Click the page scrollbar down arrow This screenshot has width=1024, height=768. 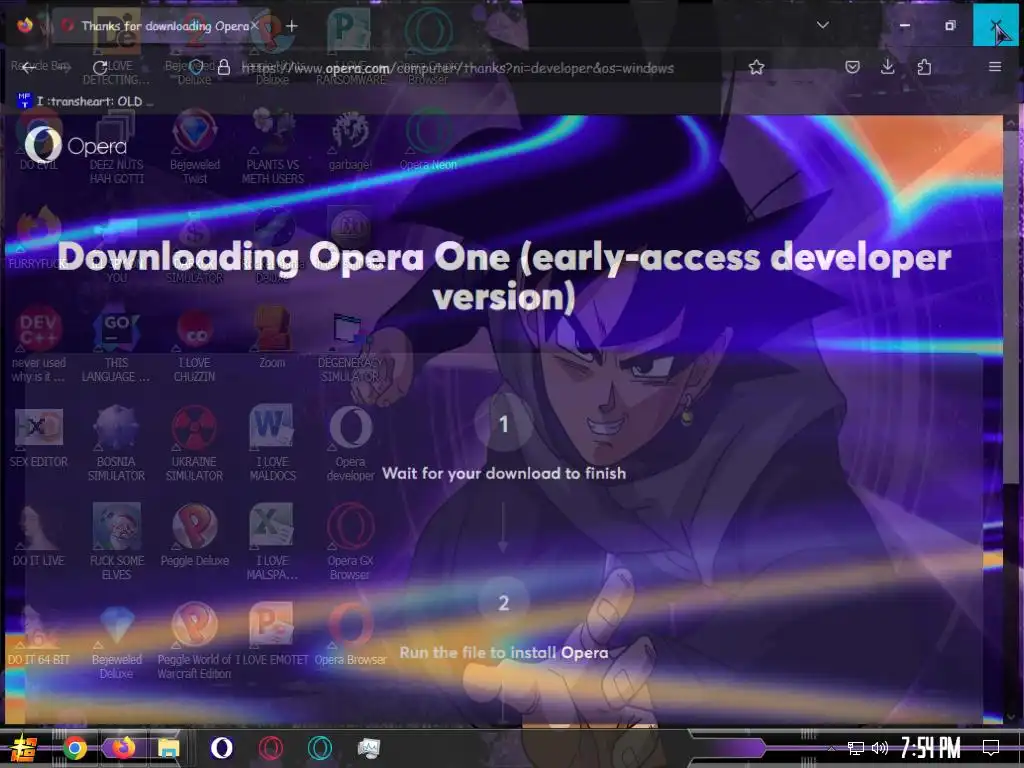coord(1012,716)
